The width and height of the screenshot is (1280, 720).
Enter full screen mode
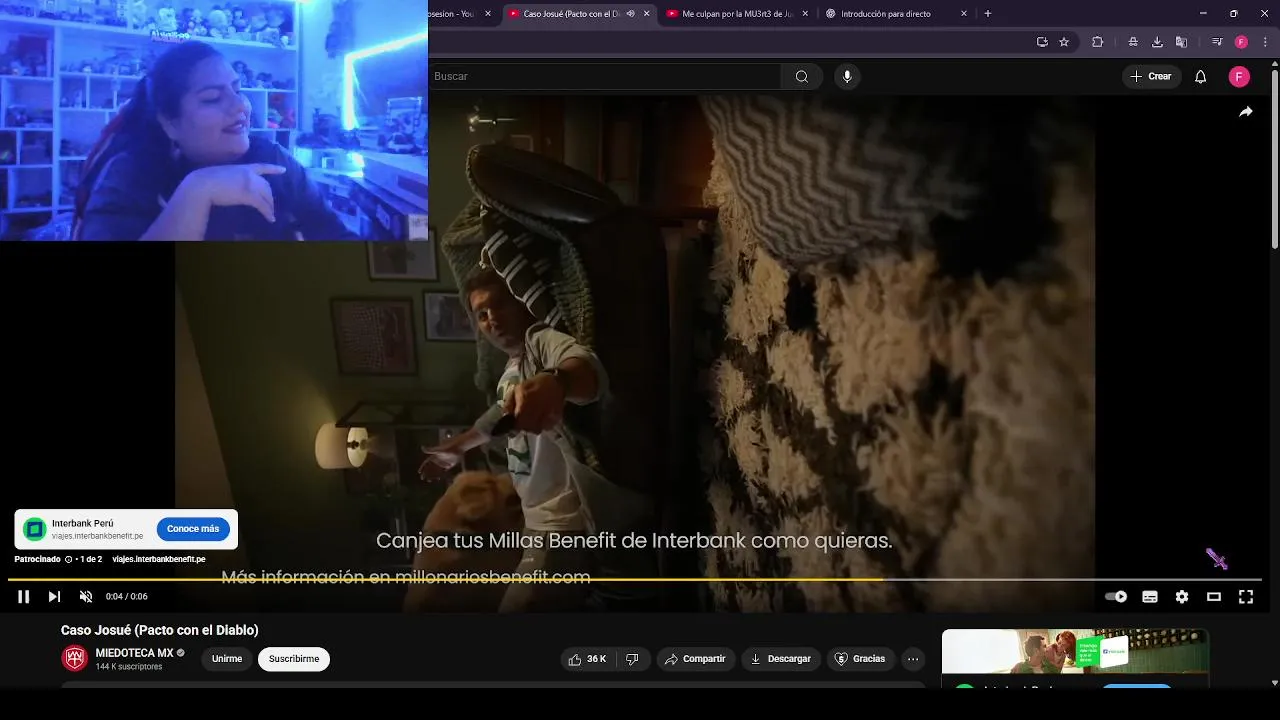click(x=1246, y=597)
